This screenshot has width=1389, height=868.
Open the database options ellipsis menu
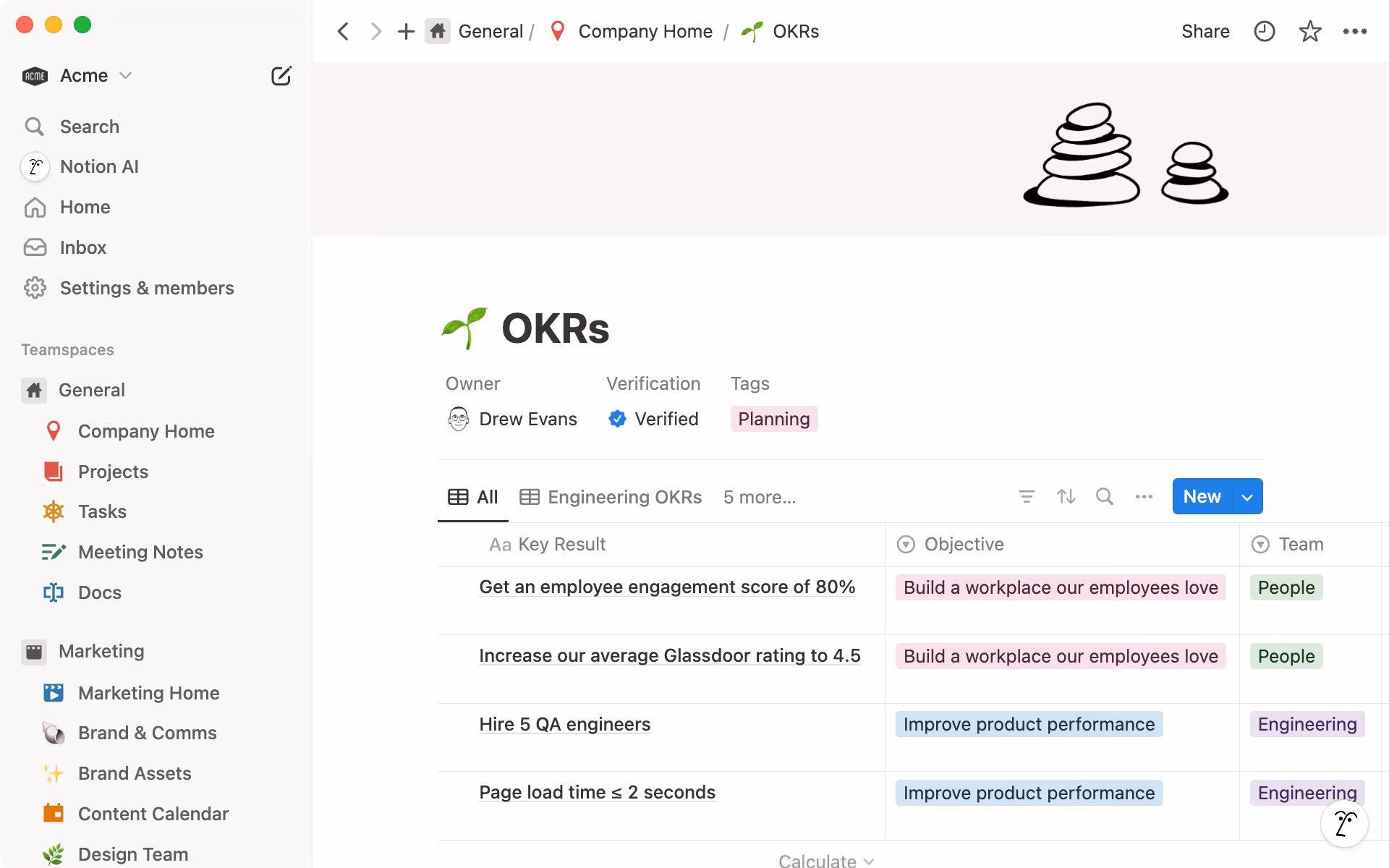click(x=1144, y=496)
